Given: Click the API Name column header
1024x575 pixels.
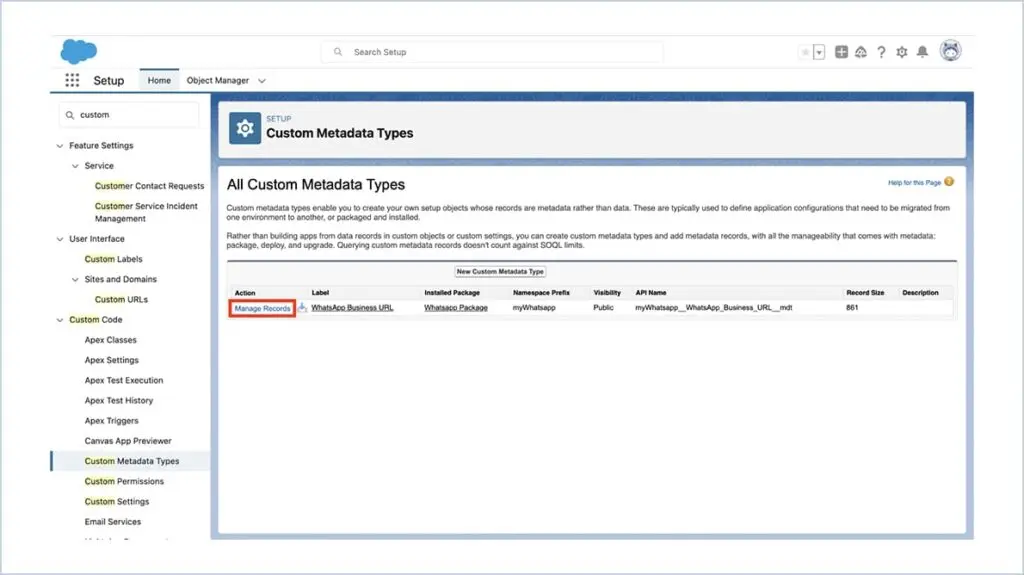Looking at the screenshot, I should coord(651,293).
